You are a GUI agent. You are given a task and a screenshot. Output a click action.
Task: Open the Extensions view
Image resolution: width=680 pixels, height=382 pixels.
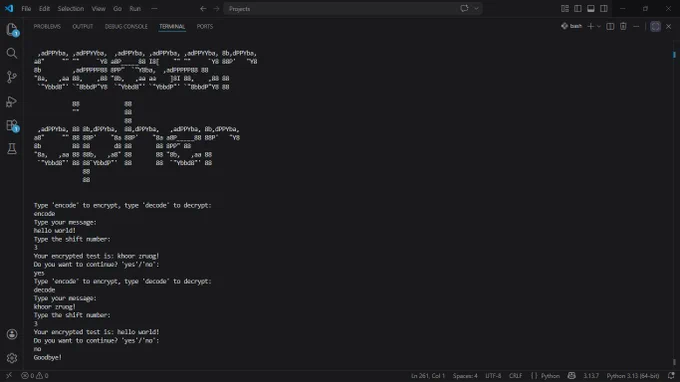[12, 125]
